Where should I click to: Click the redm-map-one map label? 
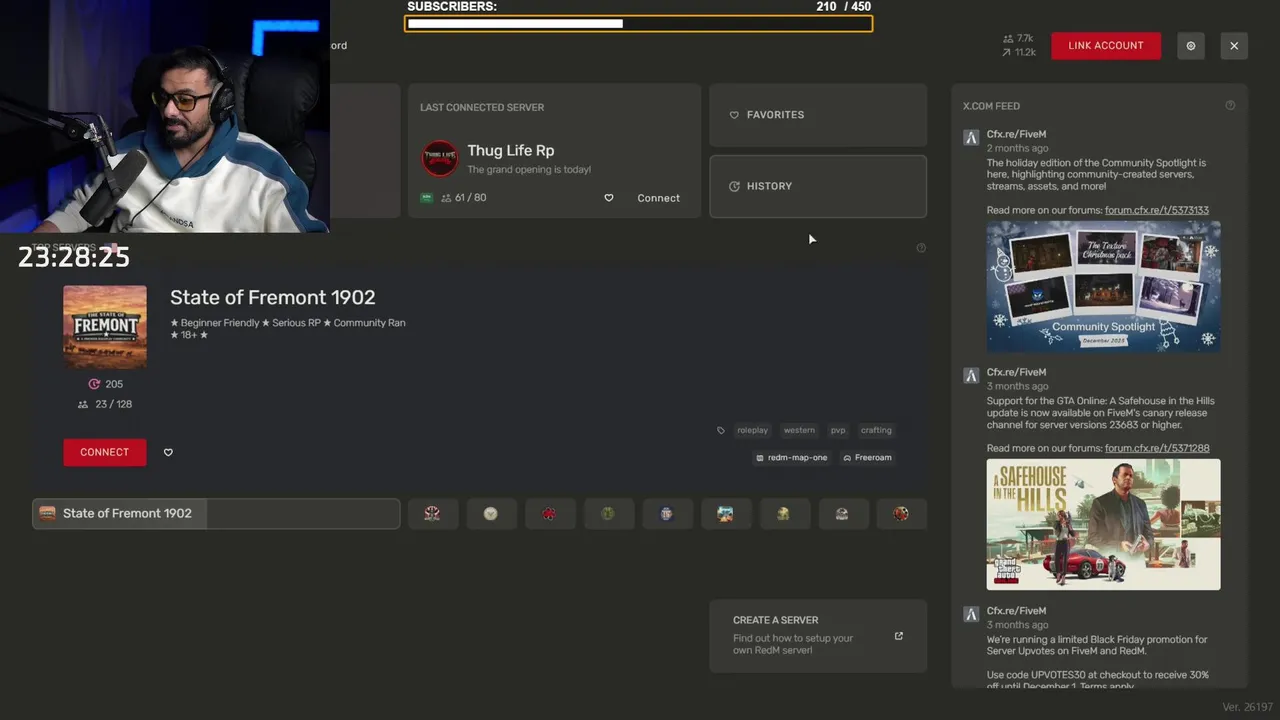coord(791,458)
